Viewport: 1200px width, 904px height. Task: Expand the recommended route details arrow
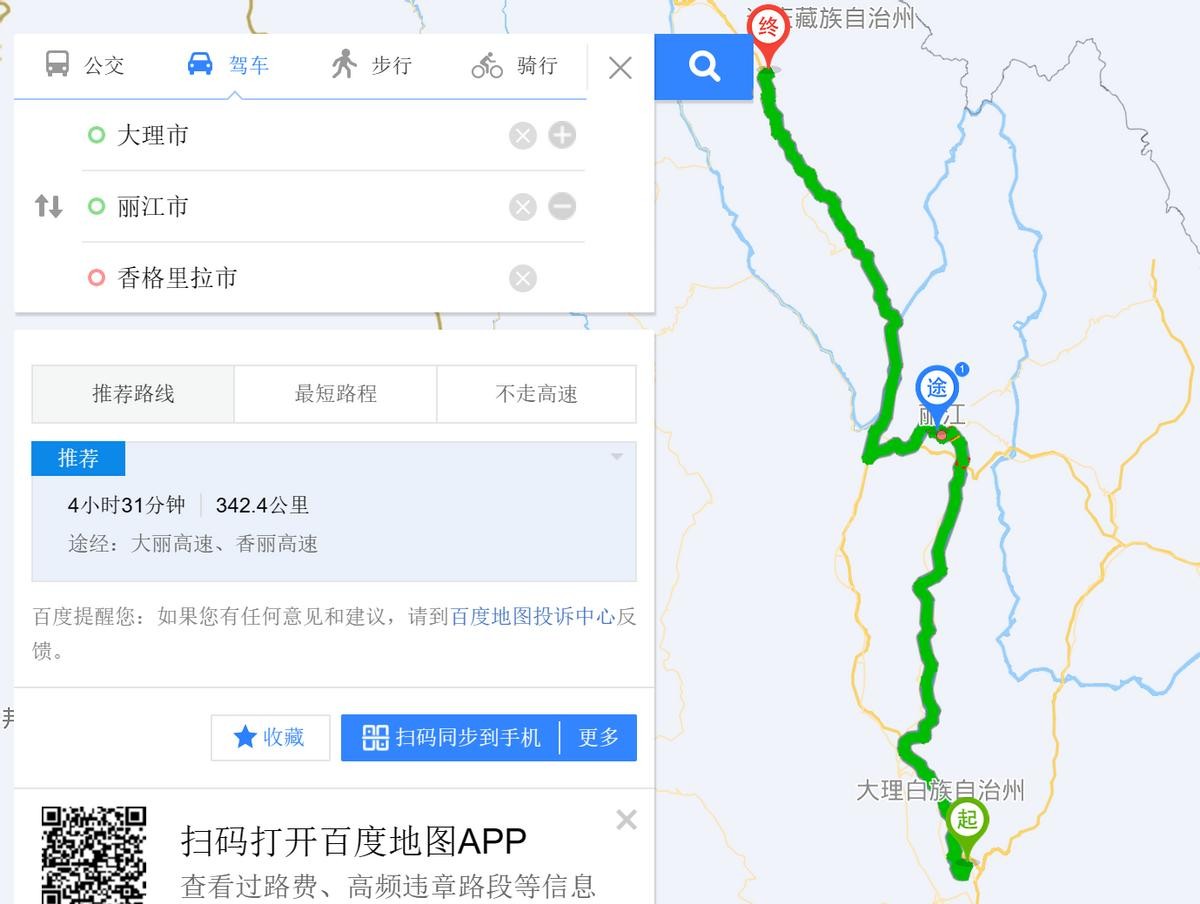[x=617, y=457]
